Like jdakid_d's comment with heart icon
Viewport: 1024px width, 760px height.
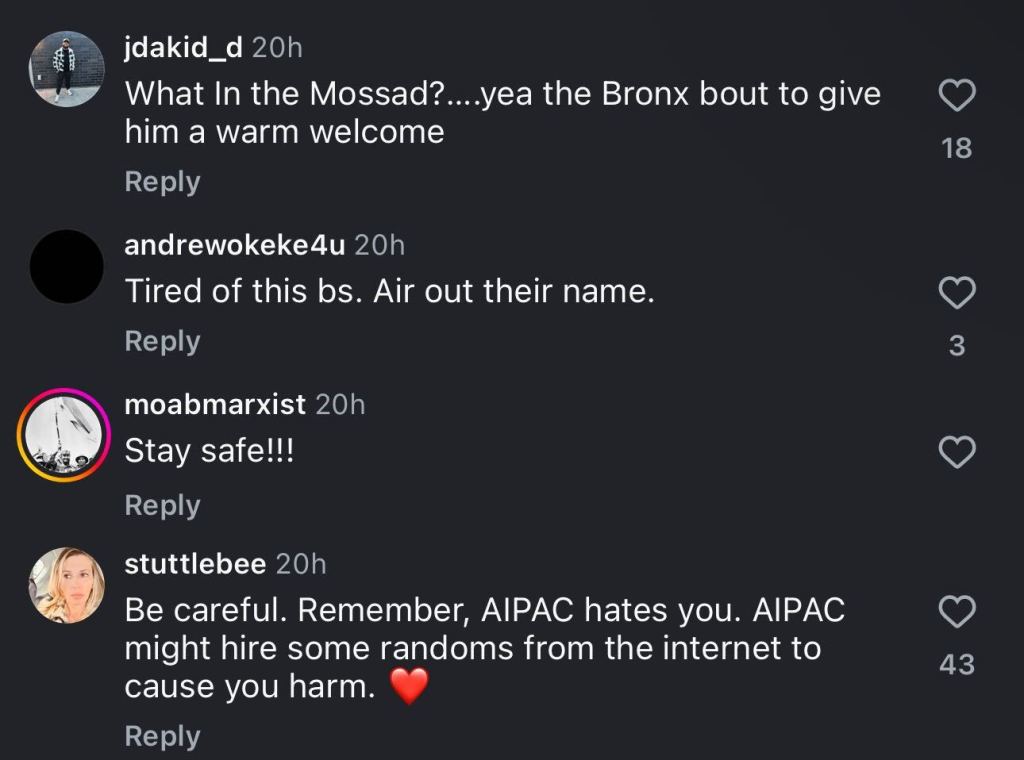(x=957, y=97)
